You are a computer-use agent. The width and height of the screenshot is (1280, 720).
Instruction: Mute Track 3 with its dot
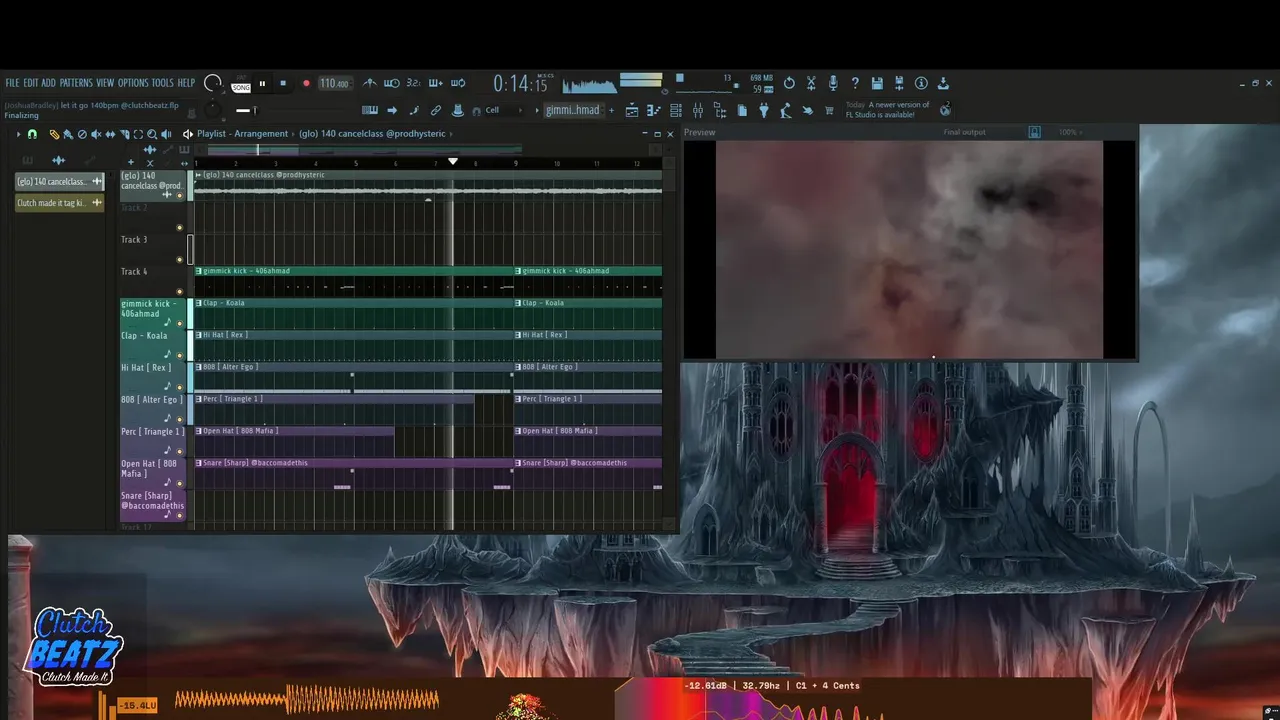(180, 259)
